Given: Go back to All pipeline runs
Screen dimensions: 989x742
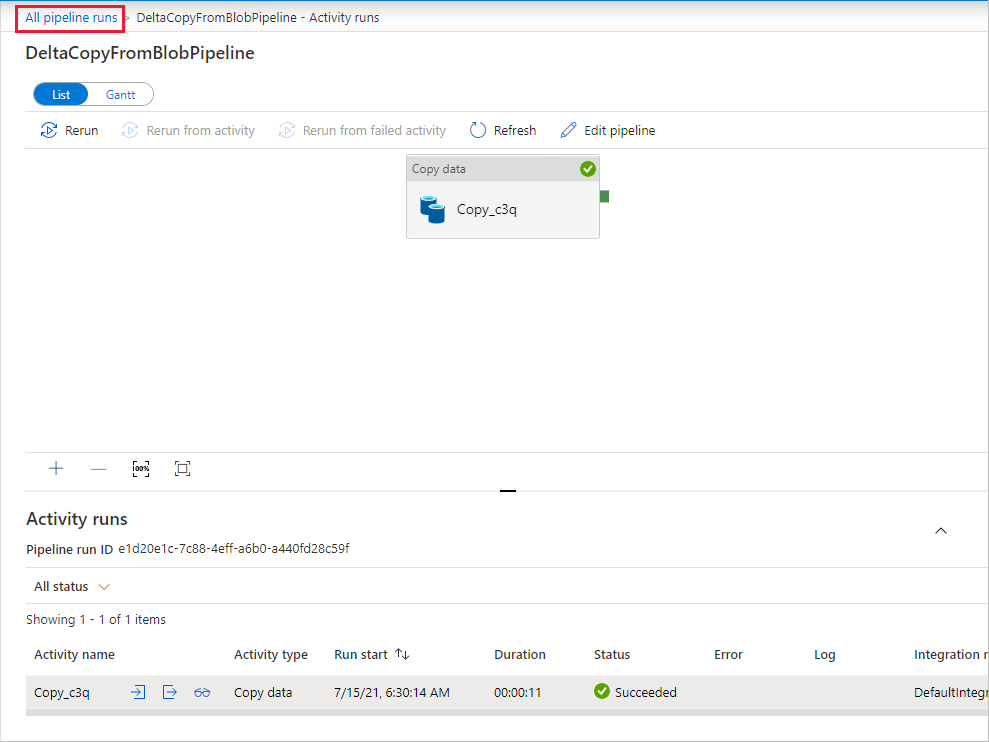Looking at the screenshot, I should tap(71, 18).
